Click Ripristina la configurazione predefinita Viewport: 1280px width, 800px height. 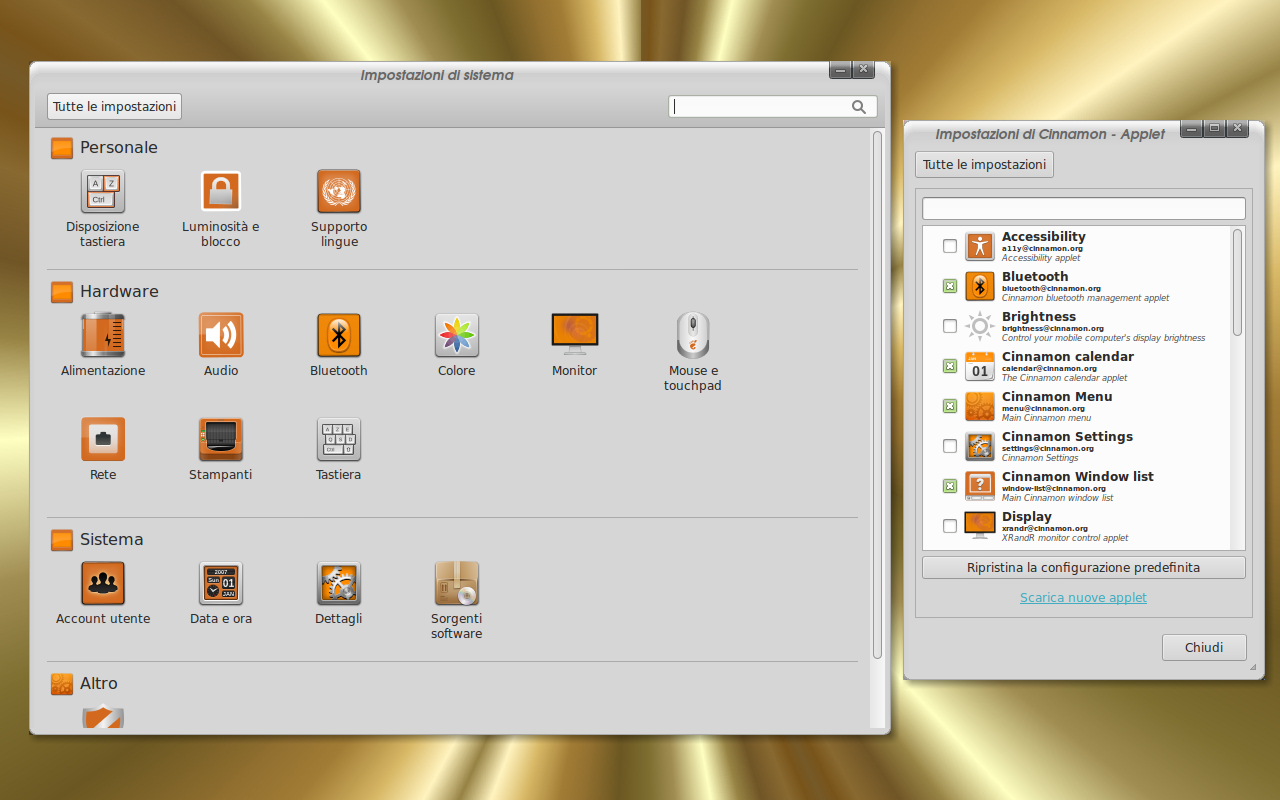(1084, 567)
